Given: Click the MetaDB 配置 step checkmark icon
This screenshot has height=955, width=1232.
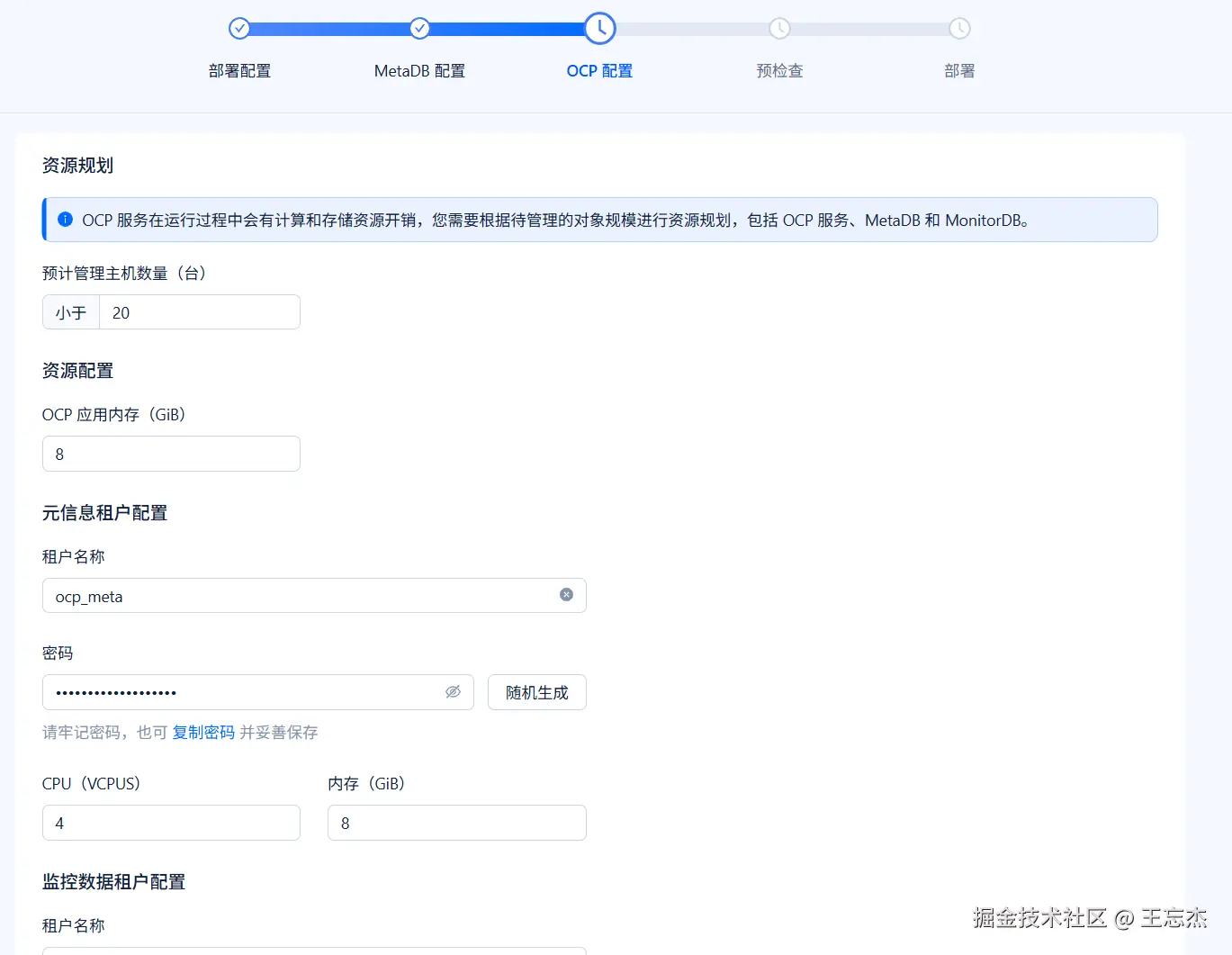Looking at the screenshot, I should [x=419, y=29].
